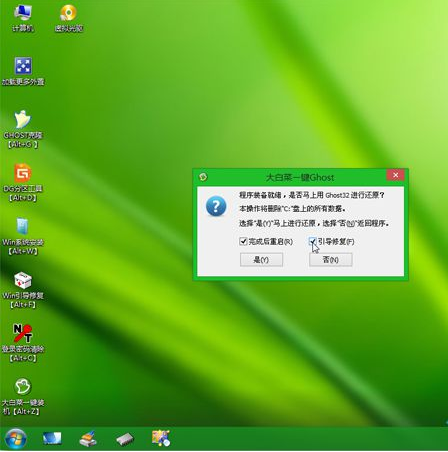Click text 程序准备就绪 Ghost32 进行还原 line

312,195
